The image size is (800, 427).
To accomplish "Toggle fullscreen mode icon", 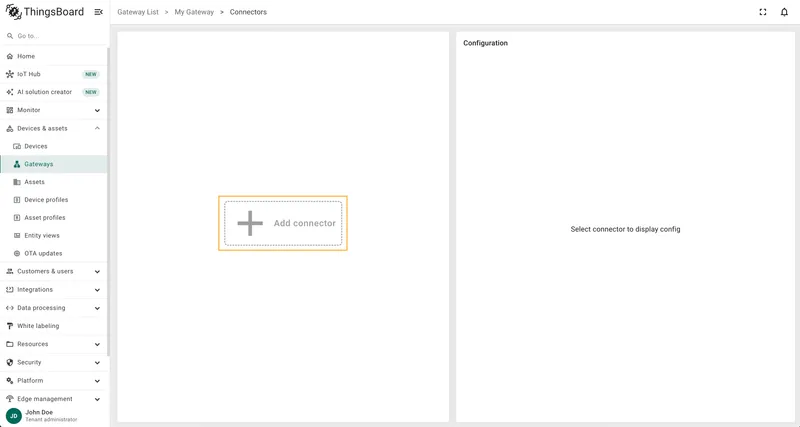I will click(x=763, y=12).
